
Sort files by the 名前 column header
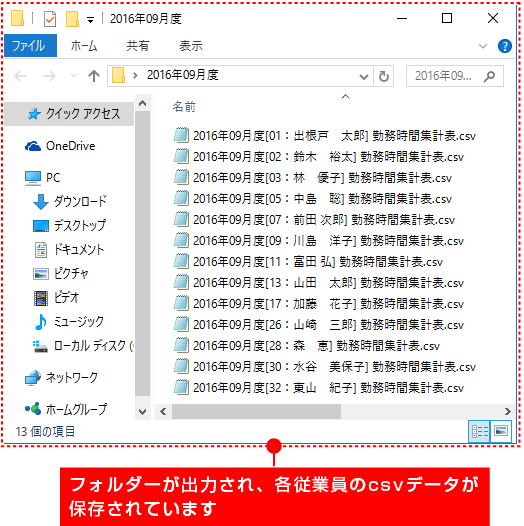coord(184,107)
